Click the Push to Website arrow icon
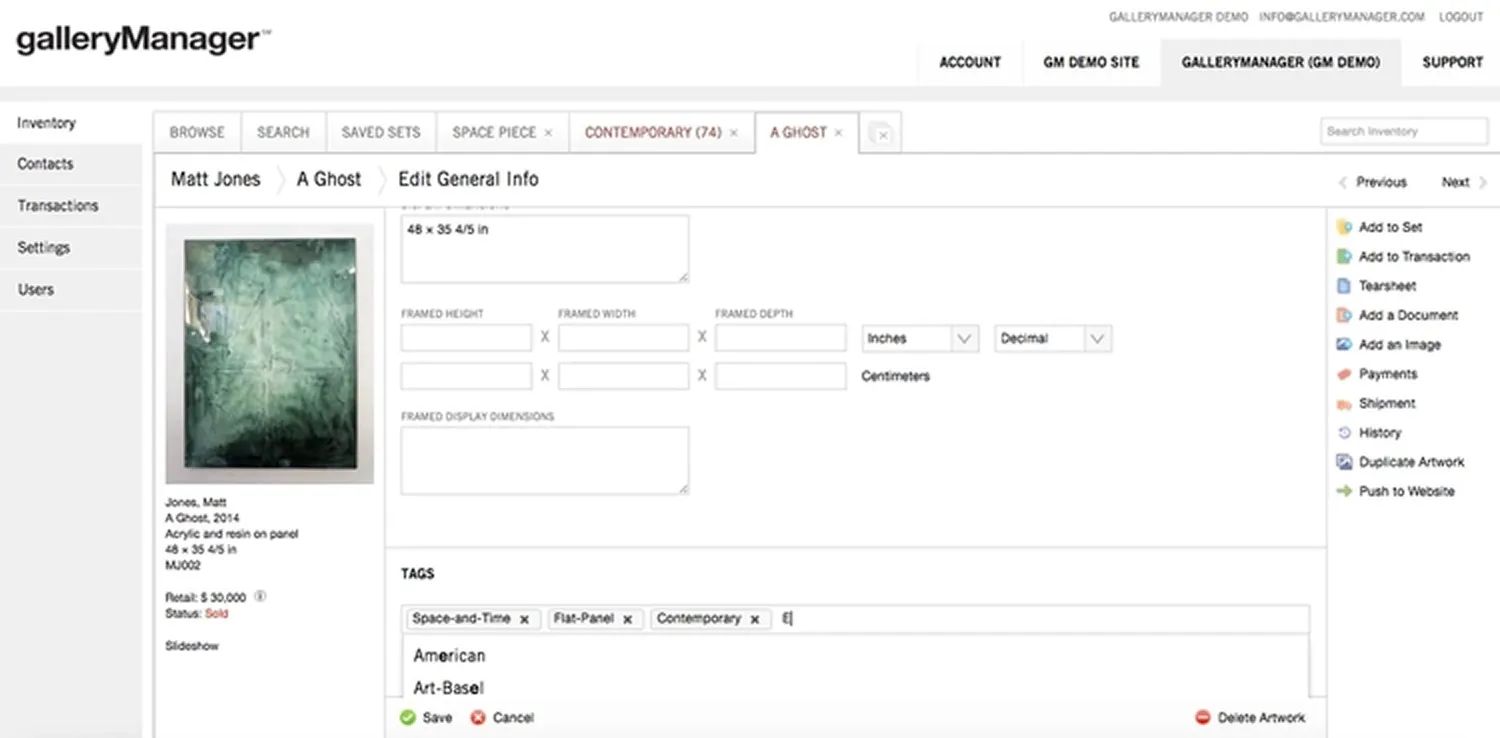Image resolution: width=1500 pixels, height=738 pixels. tap(1344, 491)
